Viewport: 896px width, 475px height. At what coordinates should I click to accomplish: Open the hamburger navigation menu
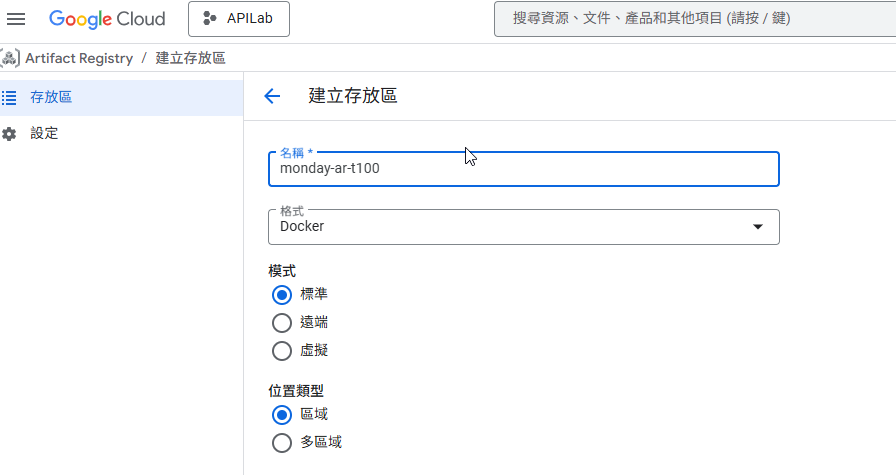click(16, 19)
